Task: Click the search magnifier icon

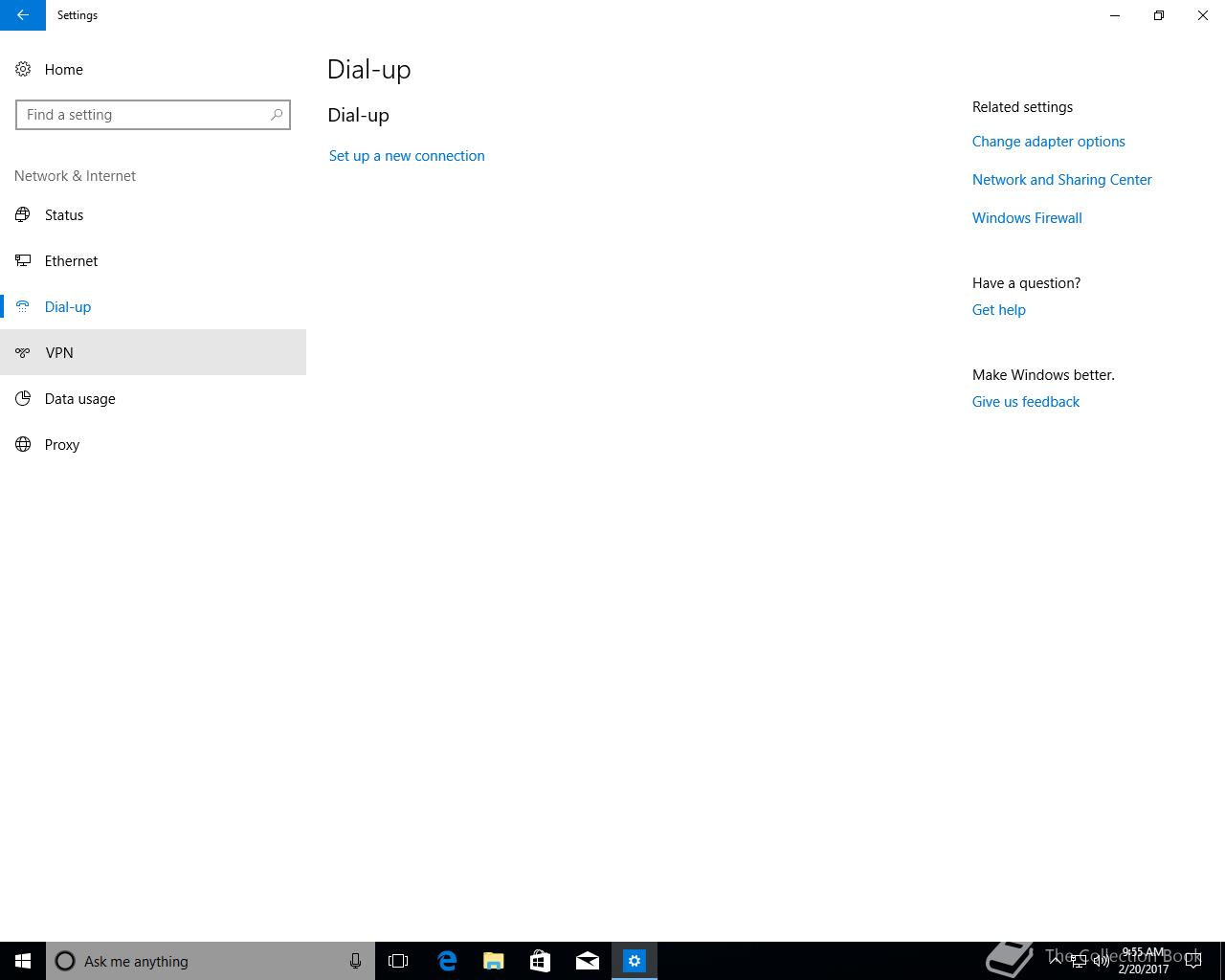Action: (277, 115)
